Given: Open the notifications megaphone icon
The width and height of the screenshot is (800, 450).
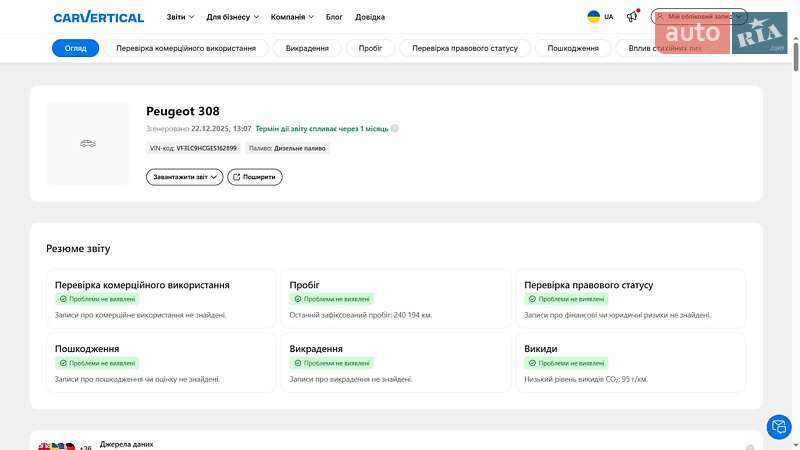Looking at the screenshot, I should pos(633,16).
